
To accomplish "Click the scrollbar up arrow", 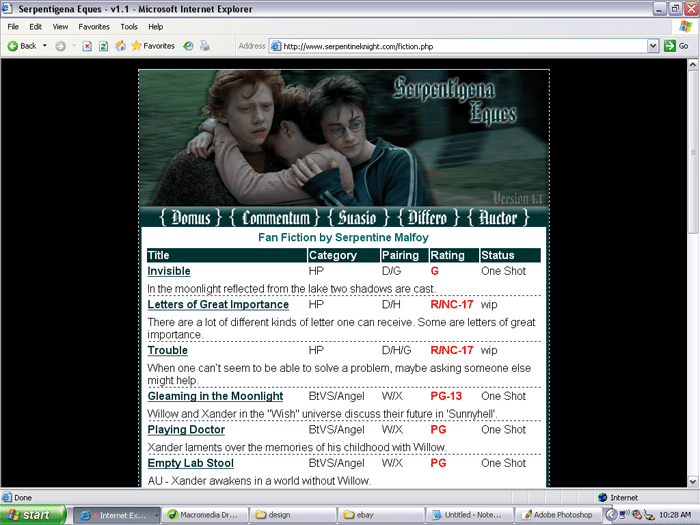I will coord(692,65).
